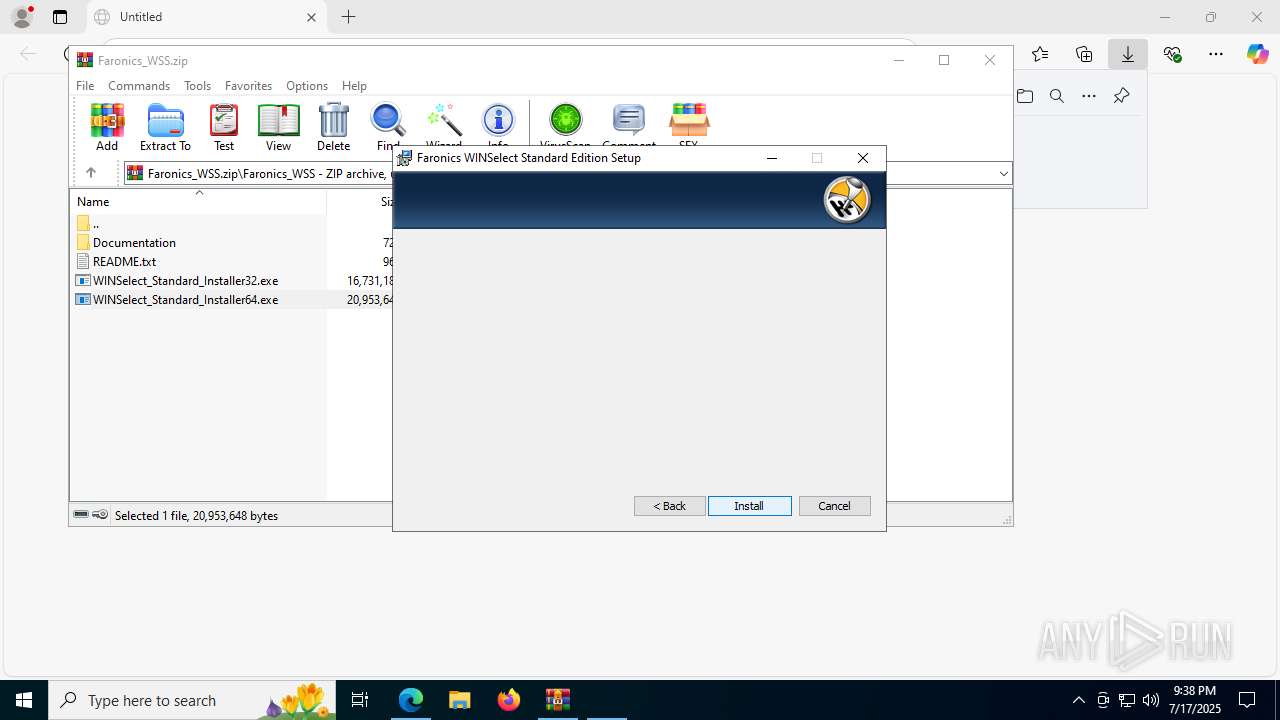This screenshot has width=1280, height=720.
Task: Open the Favorites menu
Action: (248, 86)
